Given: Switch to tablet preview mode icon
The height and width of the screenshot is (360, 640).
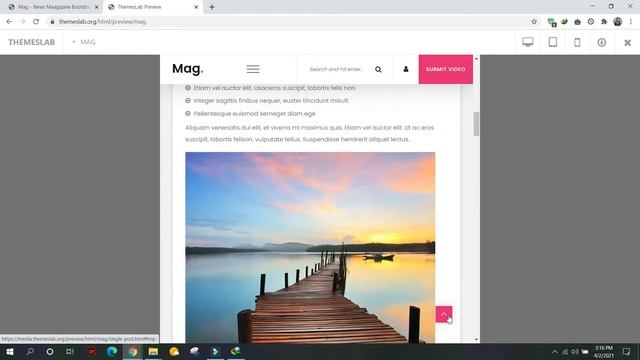Looking at the screenshot, I should point(553,42).
